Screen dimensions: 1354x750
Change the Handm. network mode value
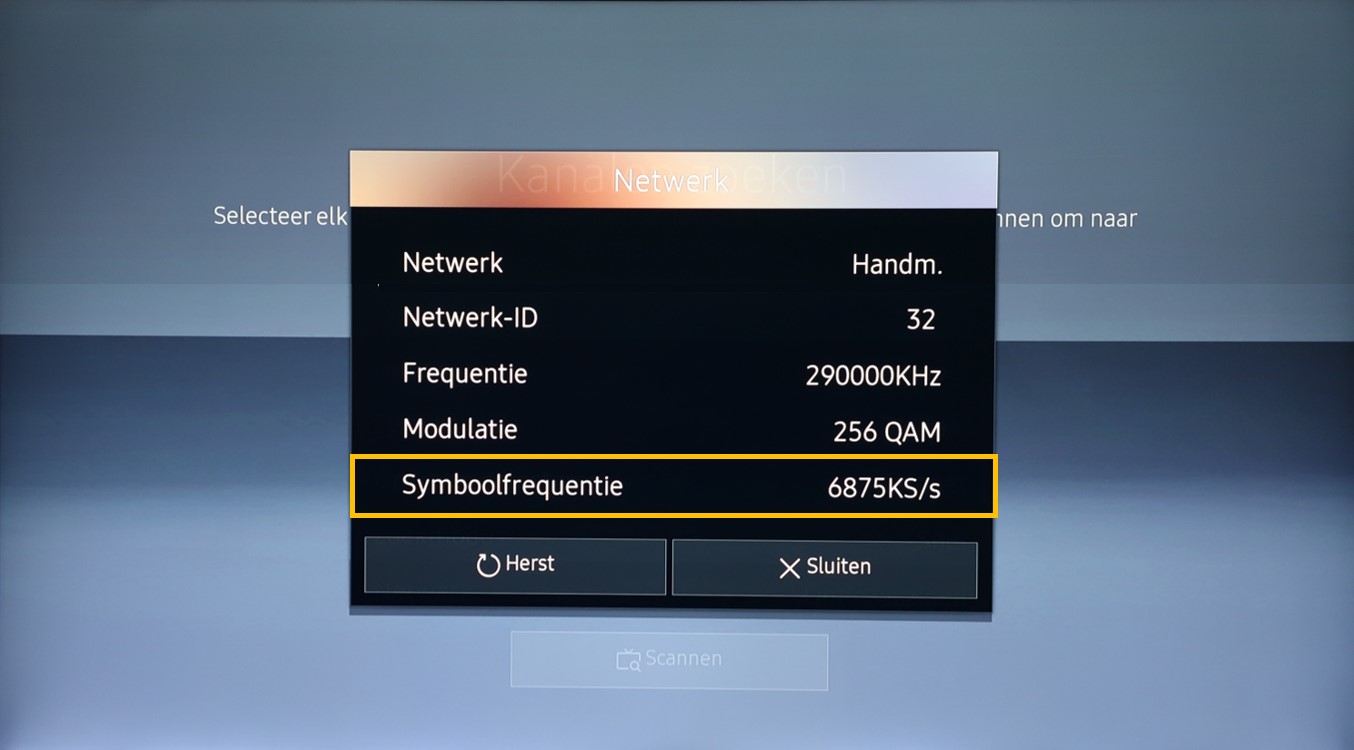(897, 265)
